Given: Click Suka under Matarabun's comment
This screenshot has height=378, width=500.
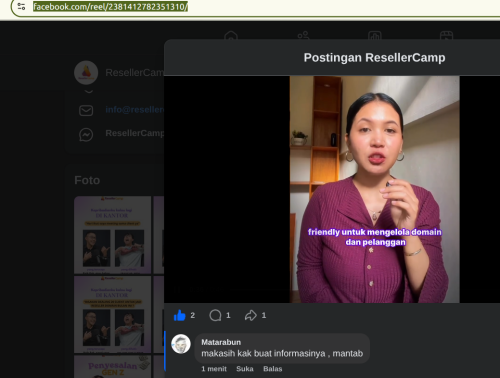Looking at the screenshot, I should [x=245, y=369].
